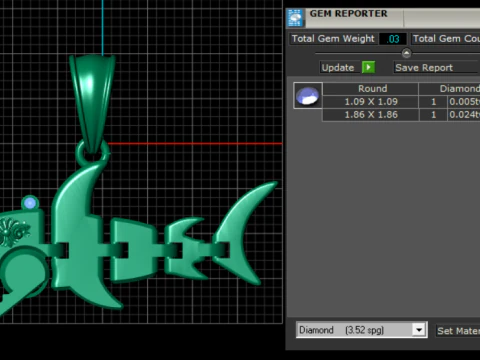Click the Total Gem Weight label
The height and width of the screenshot is (360, 480).
[x=333, y=39]
